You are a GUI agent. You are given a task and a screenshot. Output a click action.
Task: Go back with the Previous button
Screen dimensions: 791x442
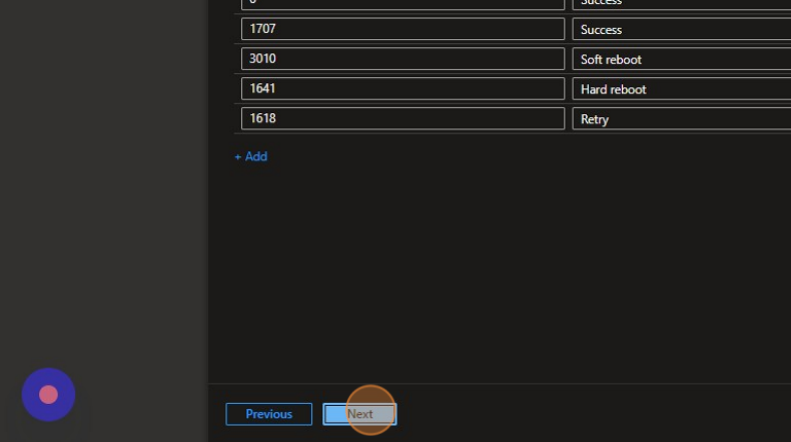tap(269, 414)
